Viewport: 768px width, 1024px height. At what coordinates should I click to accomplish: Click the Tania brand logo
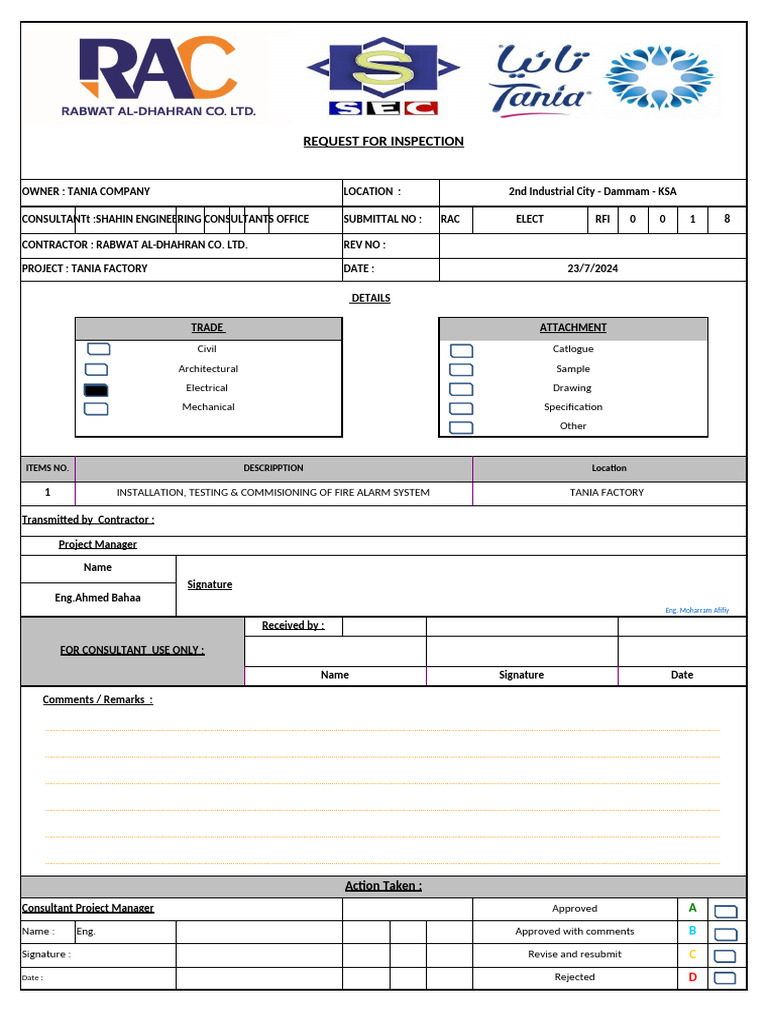coord(540,80)
